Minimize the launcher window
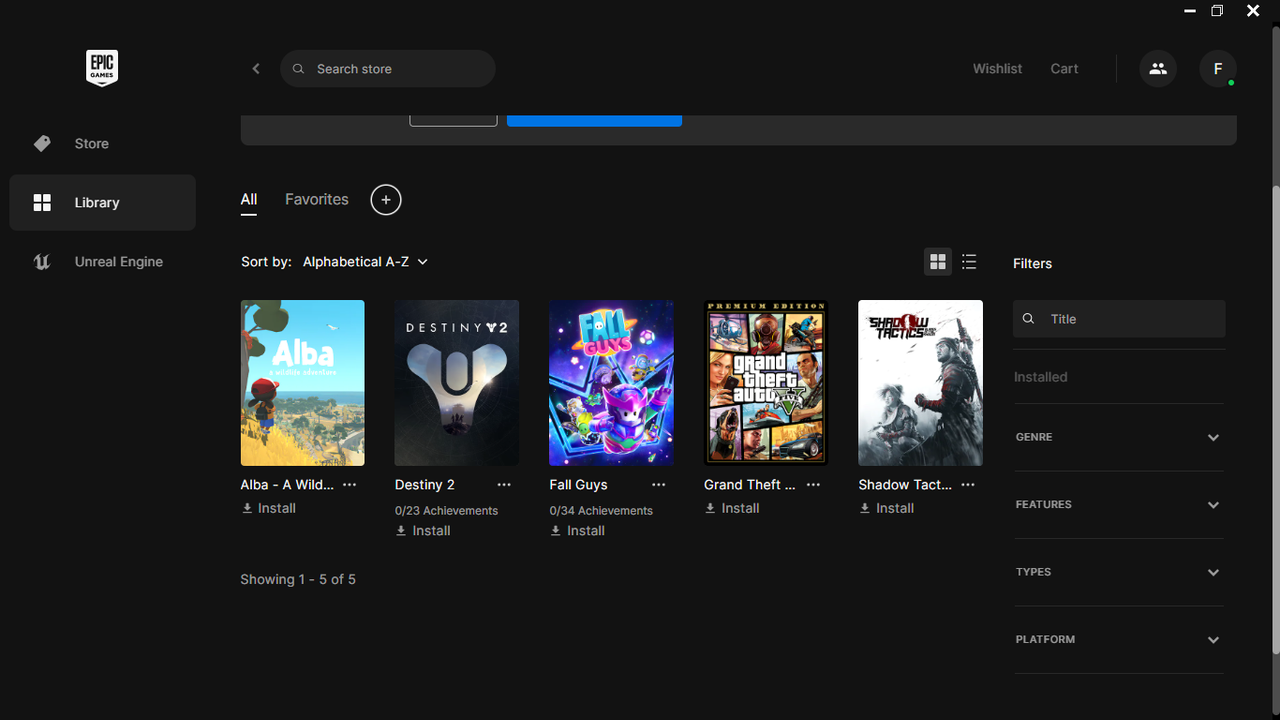The image size is (1280, 720). [x=1190, y=11]
